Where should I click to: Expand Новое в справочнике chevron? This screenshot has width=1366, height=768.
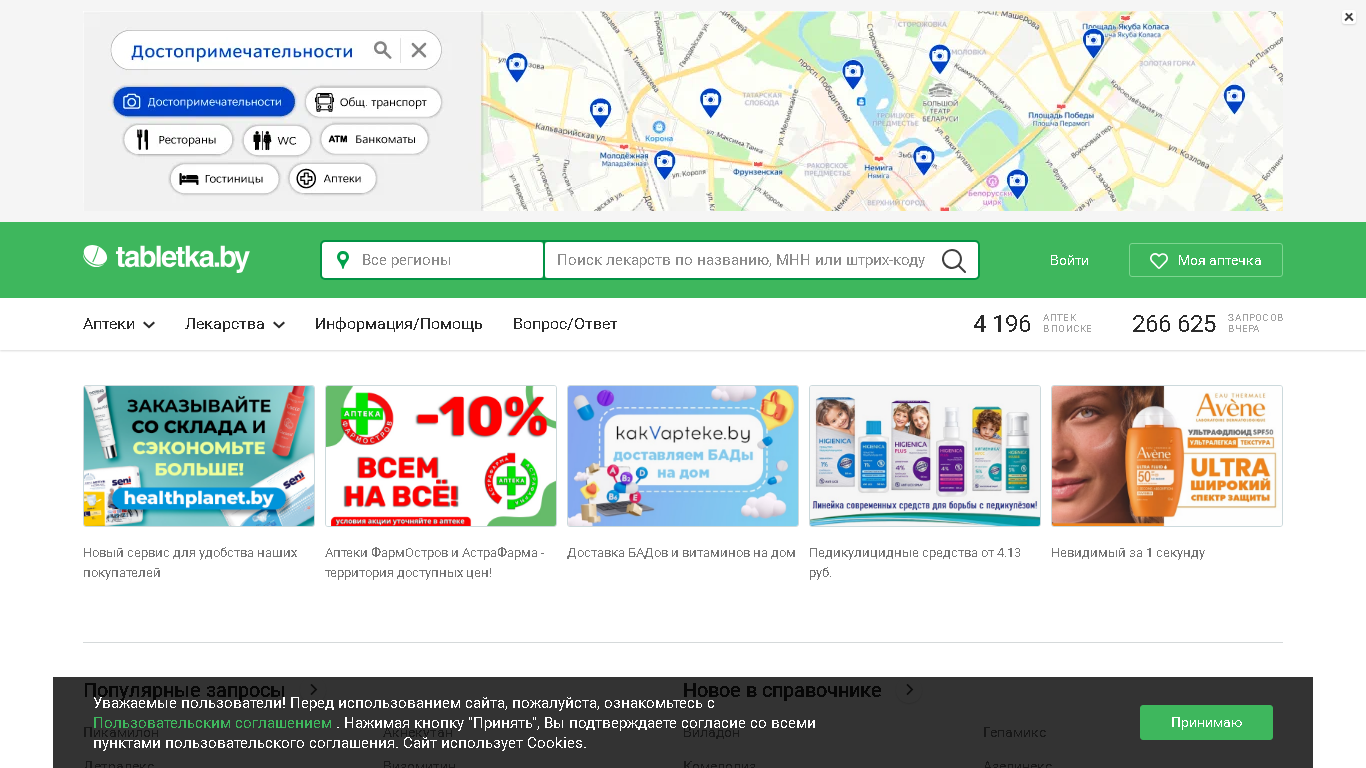909,690
